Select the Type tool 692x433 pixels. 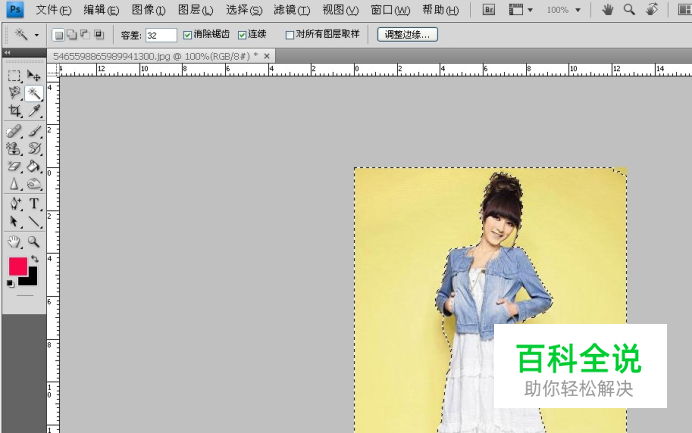pyautogui.click(x=34, y=204)
